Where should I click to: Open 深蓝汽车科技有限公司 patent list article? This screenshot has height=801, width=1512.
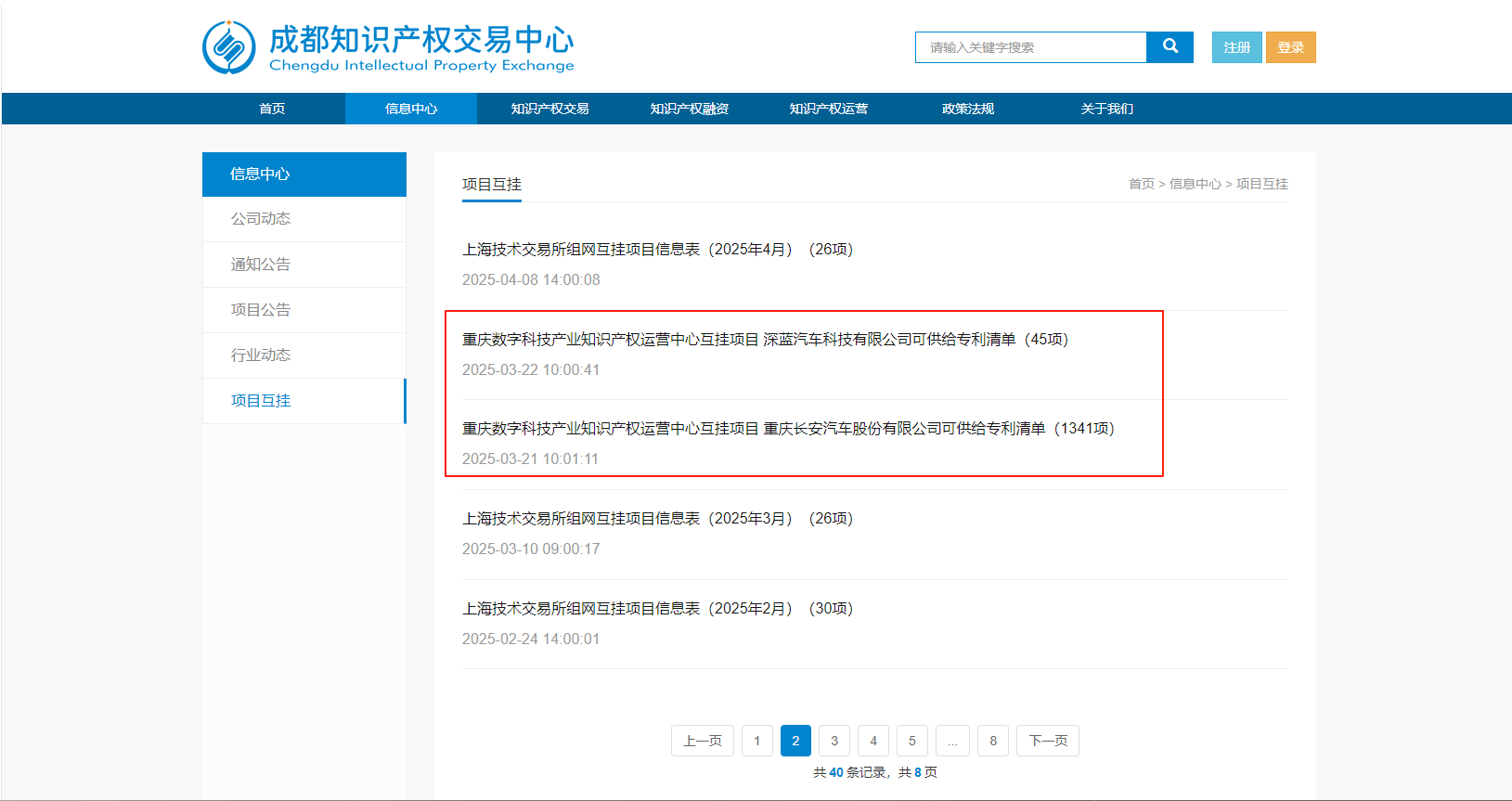(766, 340)
